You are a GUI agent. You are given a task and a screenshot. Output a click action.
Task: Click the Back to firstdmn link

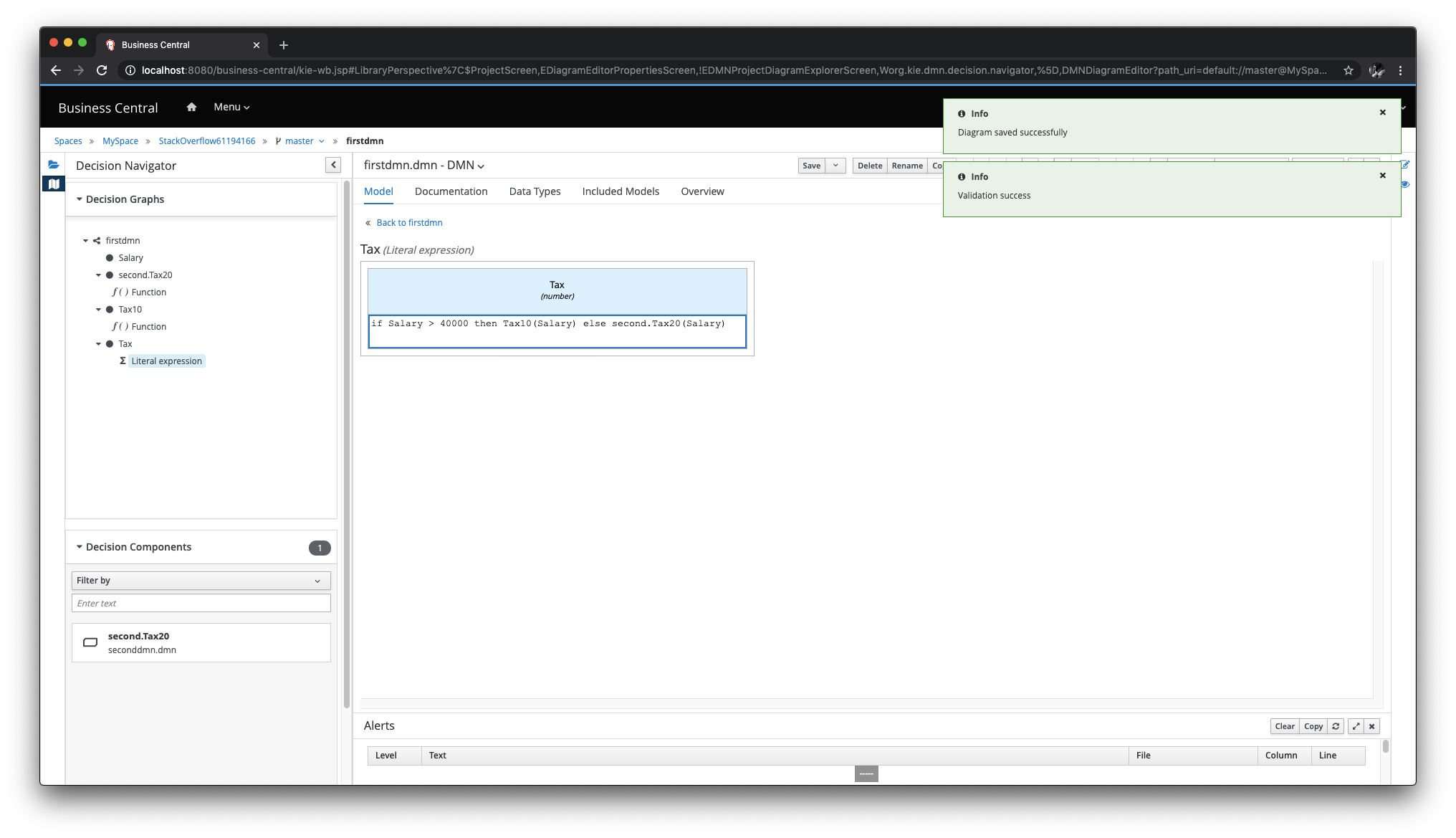(409, 223)
